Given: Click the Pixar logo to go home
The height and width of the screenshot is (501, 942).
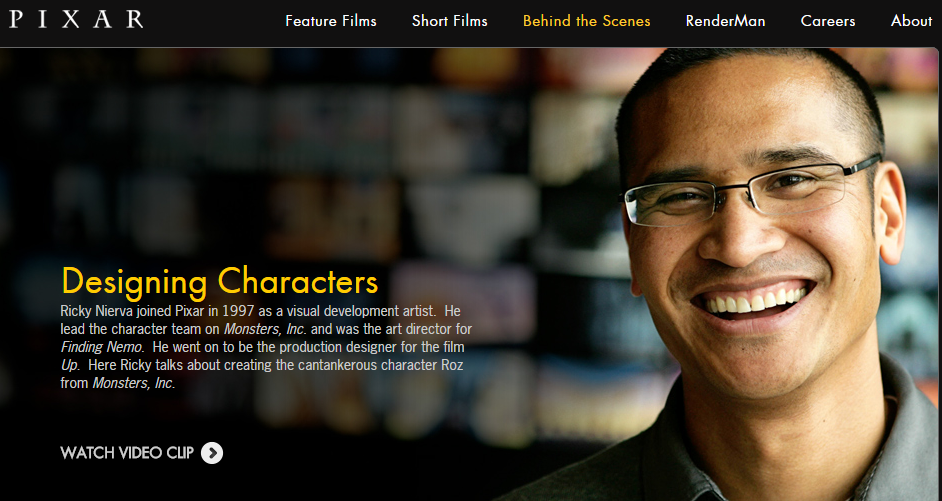Looking at the screenshot, I should (76, 19).
